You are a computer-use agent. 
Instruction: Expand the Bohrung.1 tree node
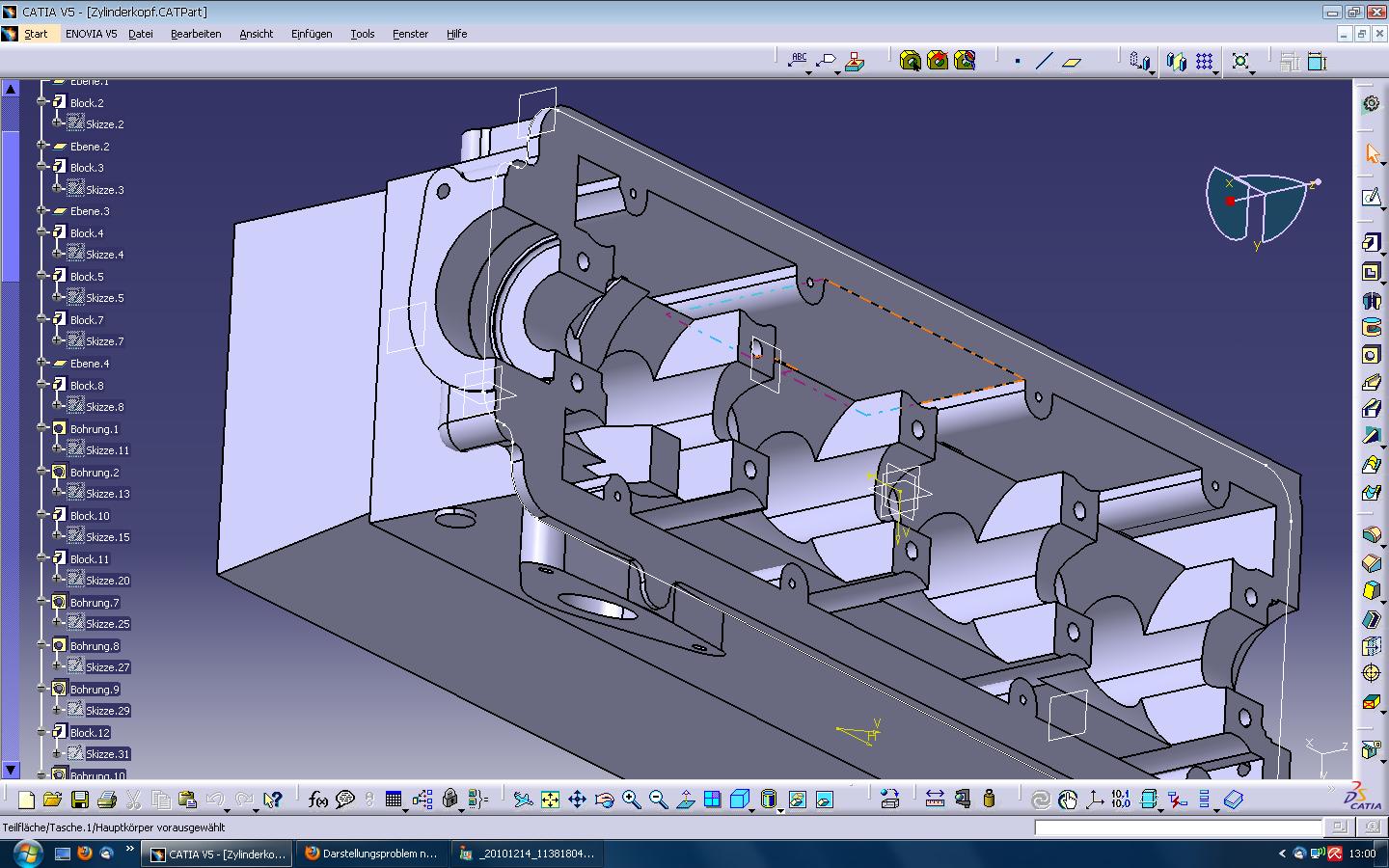pyautogui.click(x=42, y=428)
